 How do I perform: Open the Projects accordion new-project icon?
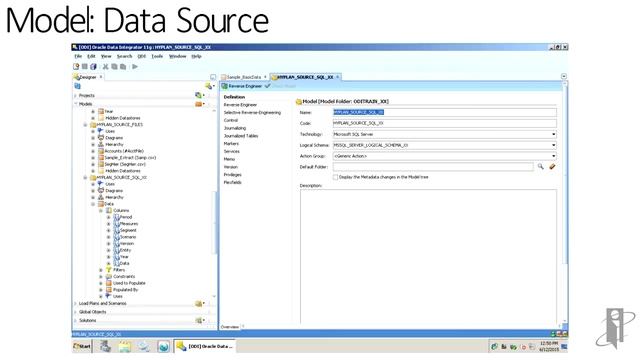click(199, 95)
